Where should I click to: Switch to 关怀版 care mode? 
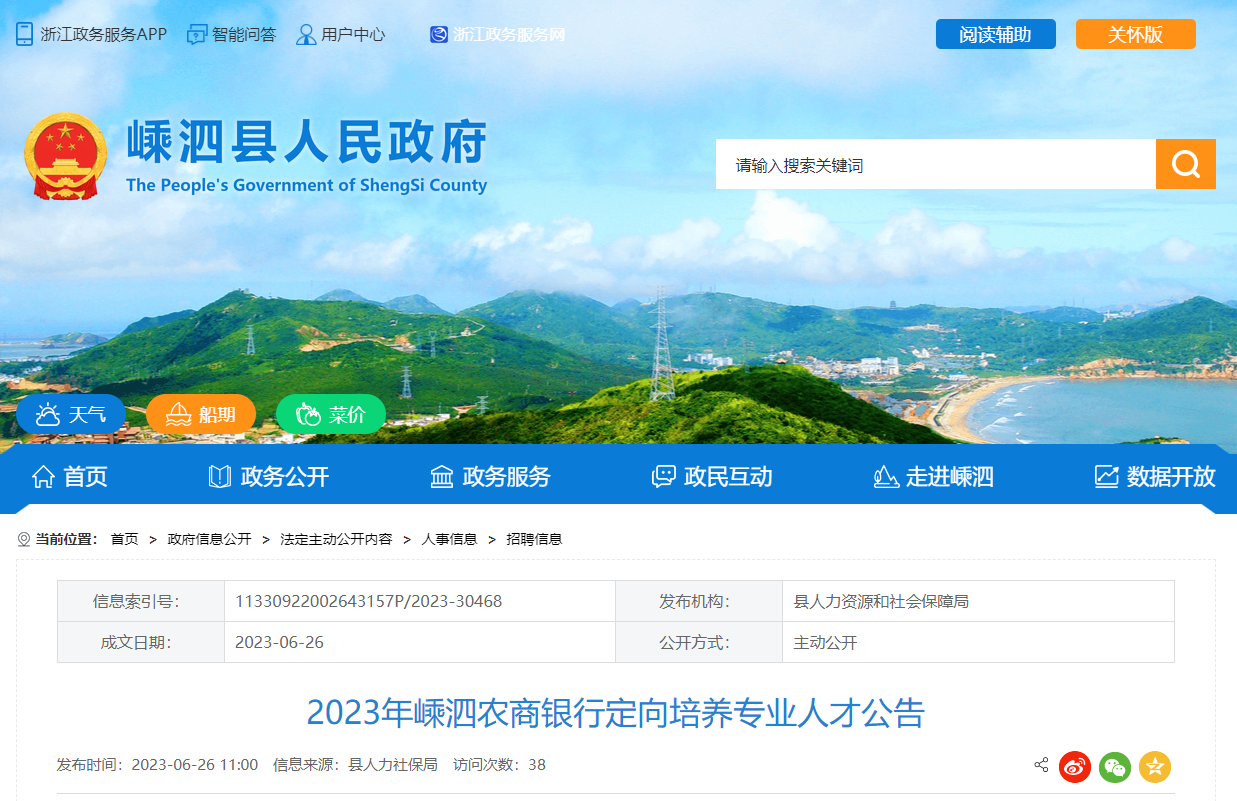click(x=1135, y=34)
